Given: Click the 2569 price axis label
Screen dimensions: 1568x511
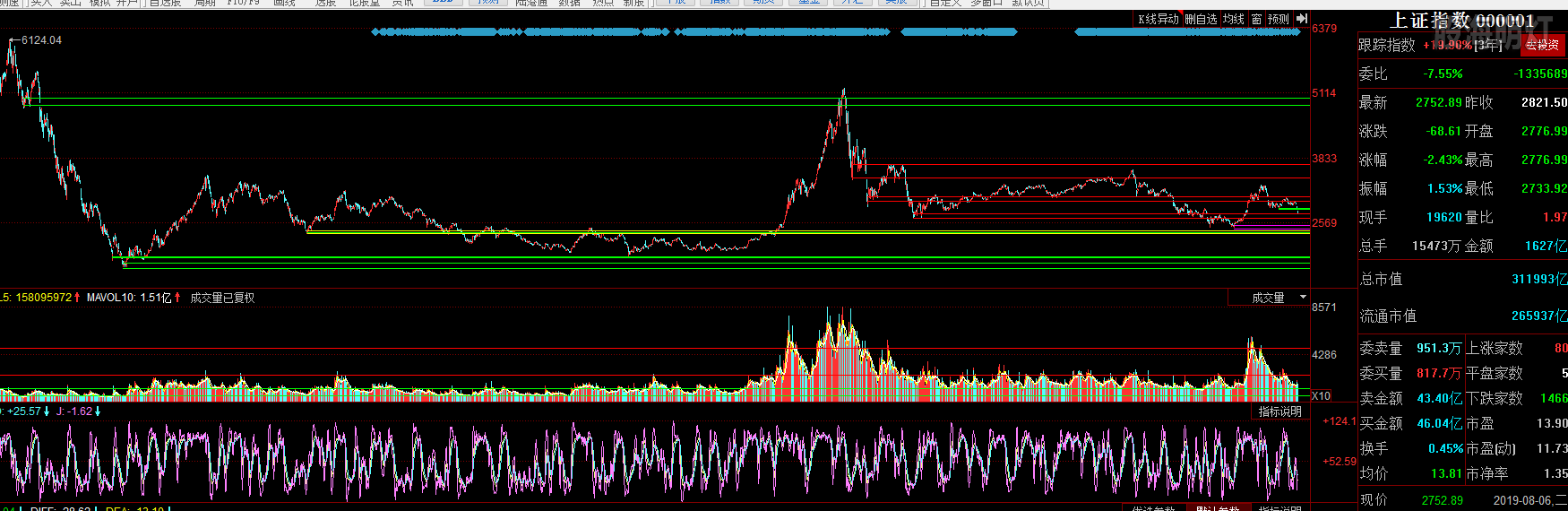Looking at the screenshot, I should point(1324,223).
